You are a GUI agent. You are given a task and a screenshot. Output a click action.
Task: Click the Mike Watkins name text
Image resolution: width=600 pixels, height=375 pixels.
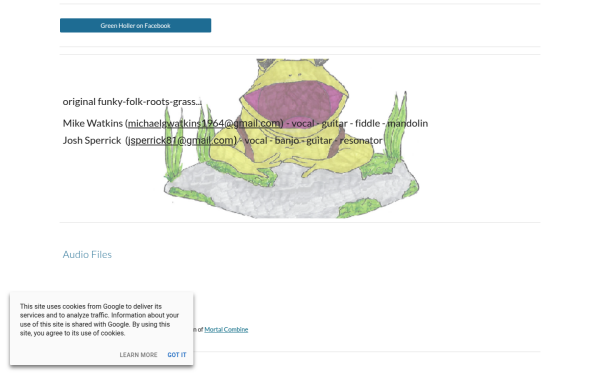tap(93, 123)
